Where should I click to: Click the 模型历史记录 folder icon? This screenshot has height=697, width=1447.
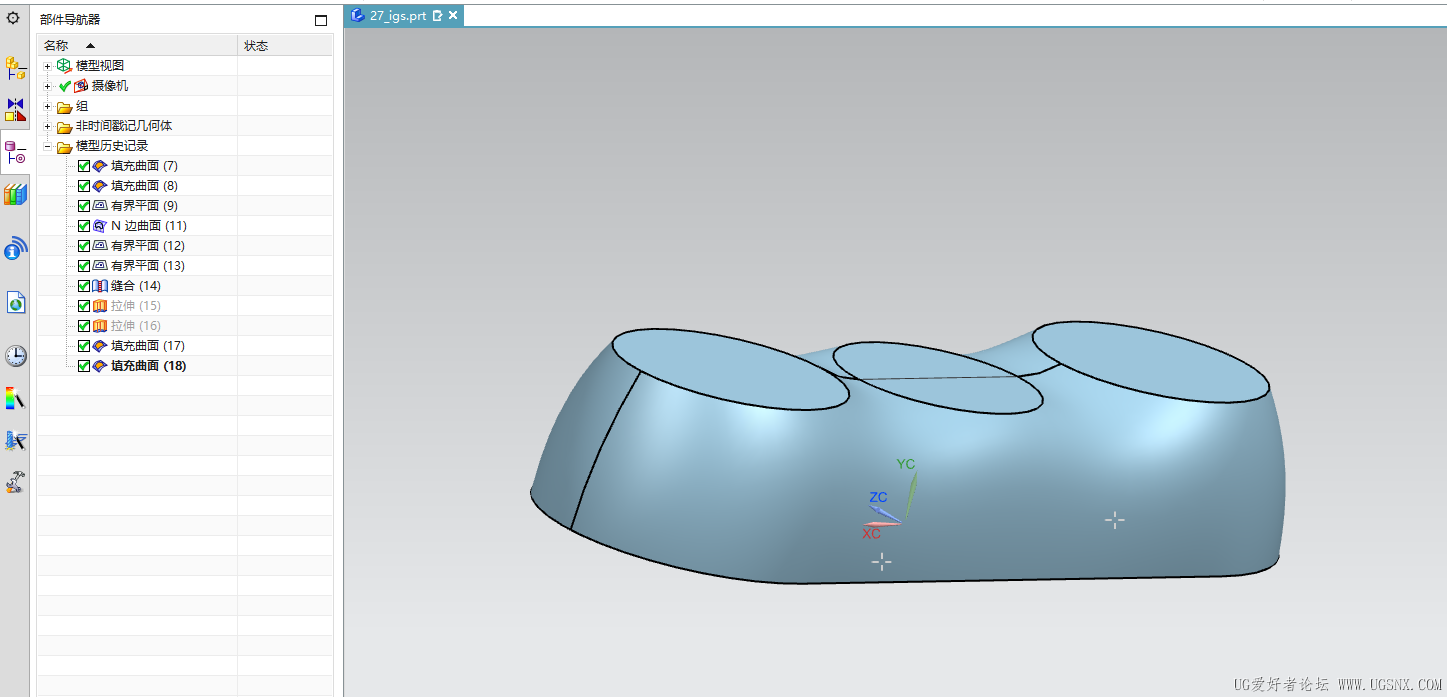(64, 146)
